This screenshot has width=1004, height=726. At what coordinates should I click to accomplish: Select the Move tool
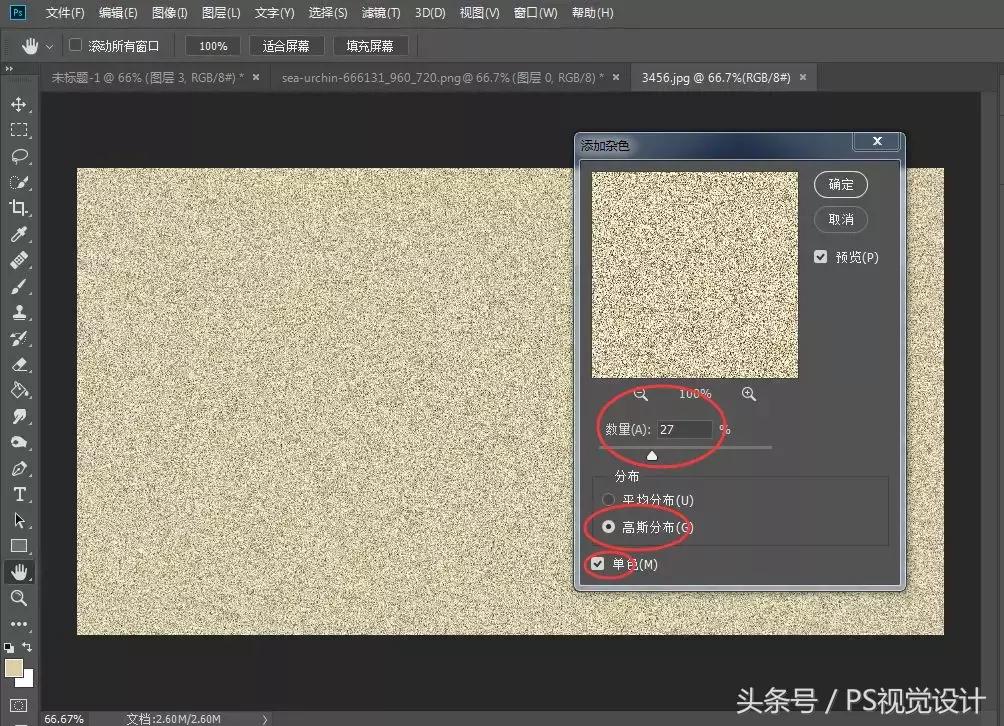click(20, 103)
